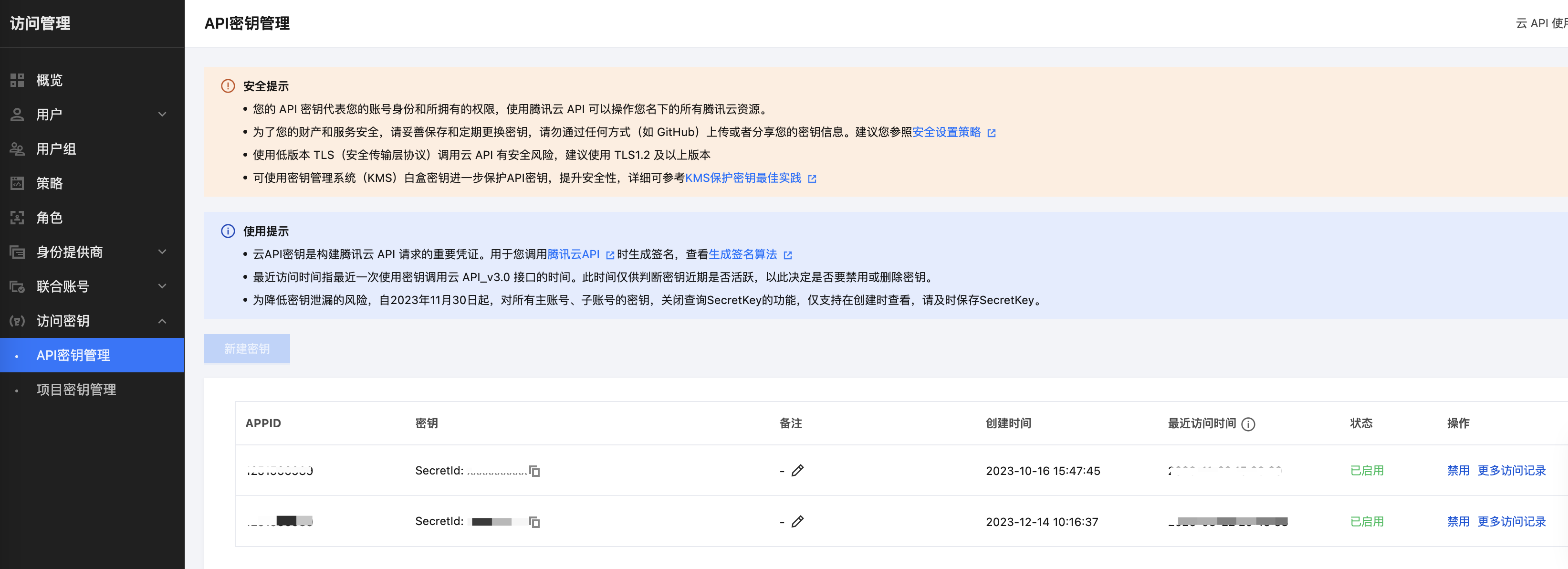1568x569 pixels.
Task: Click 概览 grid icon in sidebar
Action: pyautogui.click(x=17, y=80)
